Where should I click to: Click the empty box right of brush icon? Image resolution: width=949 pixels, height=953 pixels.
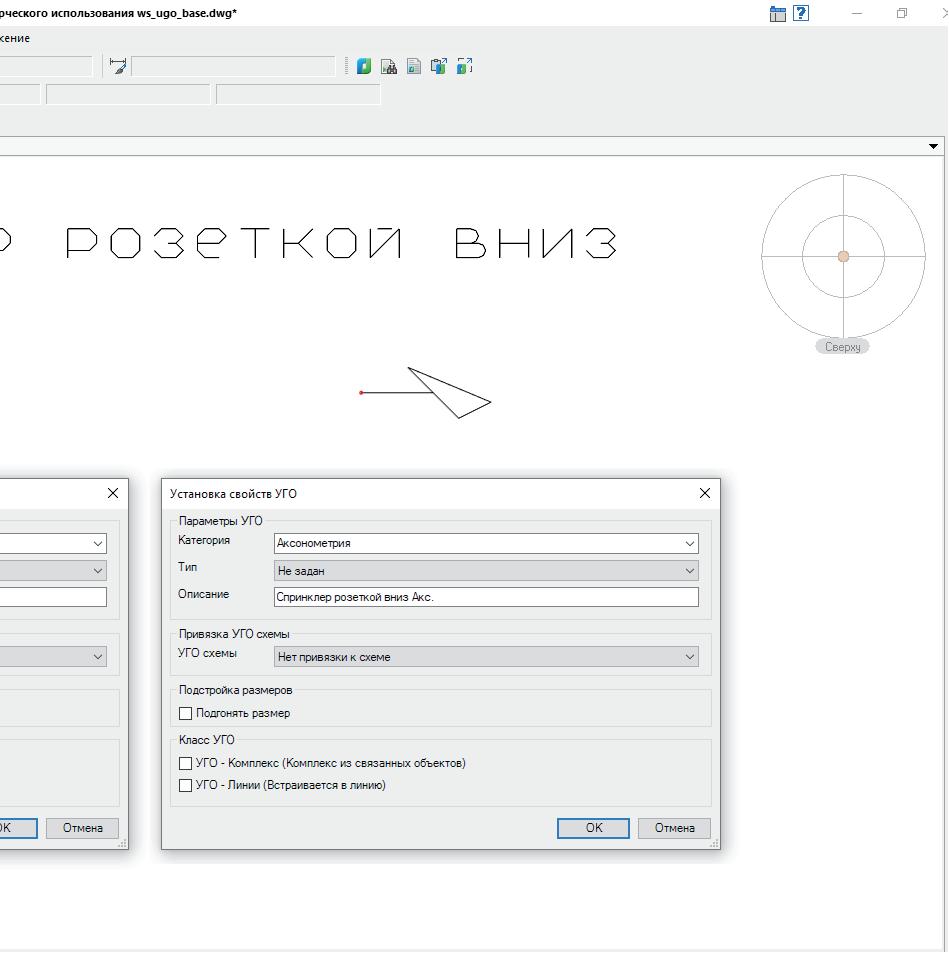click(x=233, y=66)
